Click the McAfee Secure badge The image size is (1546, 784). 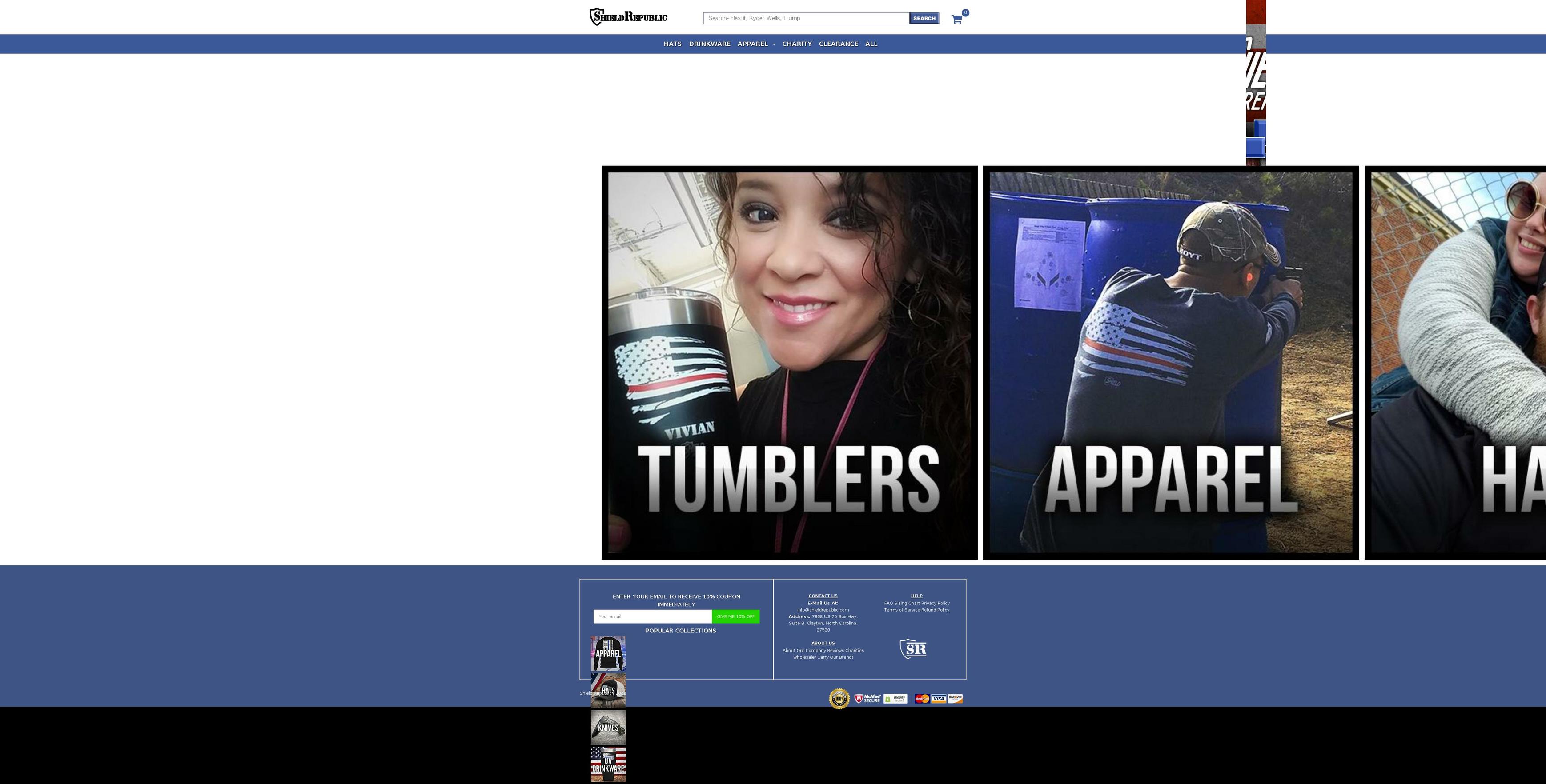pos(867,699)
